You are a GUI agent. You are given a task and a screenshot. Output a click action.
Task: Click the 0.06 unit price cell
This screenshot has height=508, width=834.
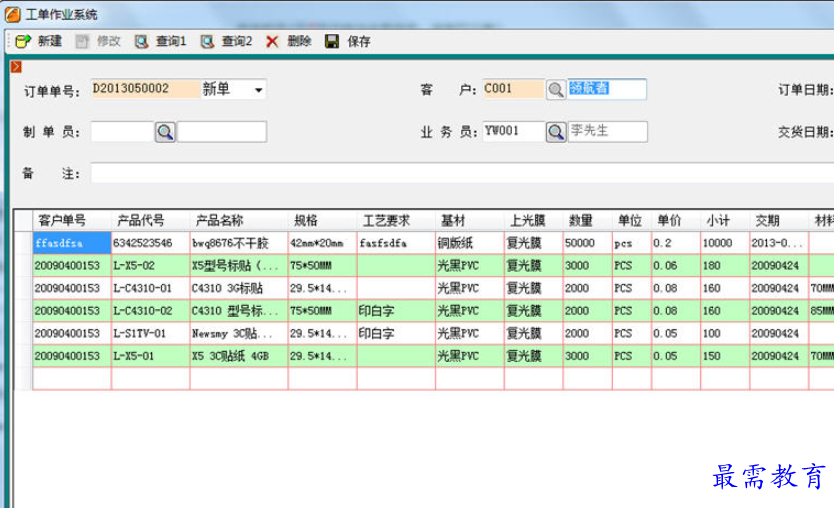675,265
